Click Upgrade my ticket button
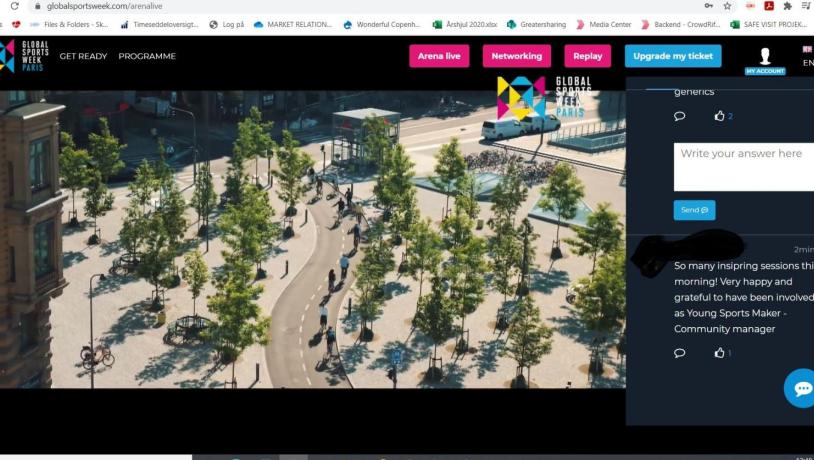 673,56
